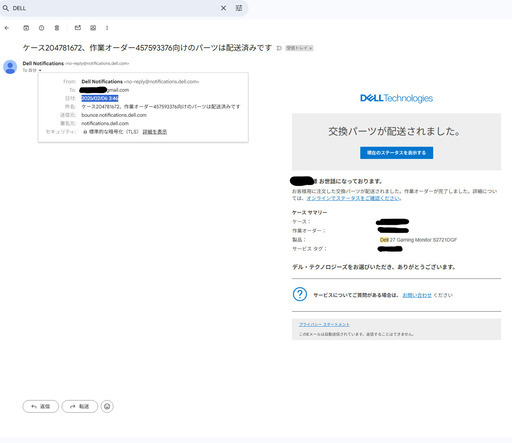This screenshot has height=443, width=512.
Task: Click the search magnifier icon
Action: click(x=6, y=8)
